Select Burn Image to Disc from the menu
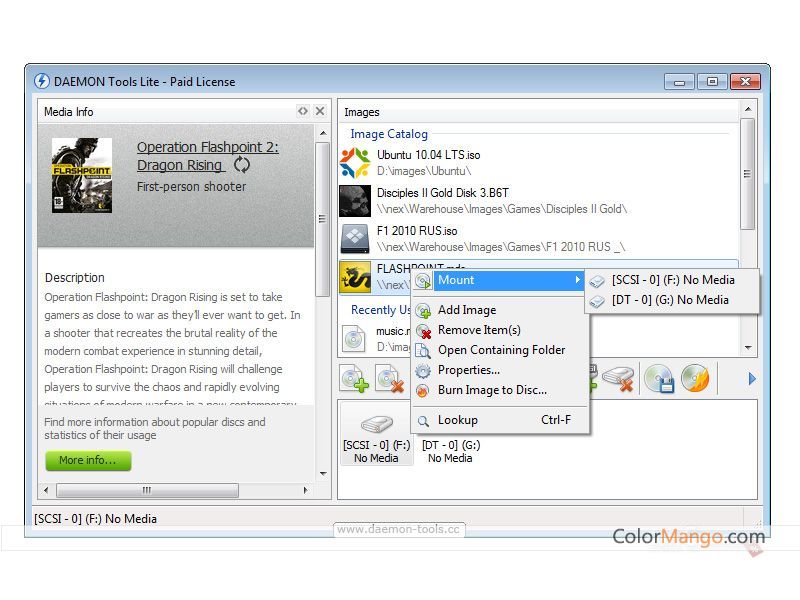The height and width of the screenshot is (600, 800). click(497, 390)
